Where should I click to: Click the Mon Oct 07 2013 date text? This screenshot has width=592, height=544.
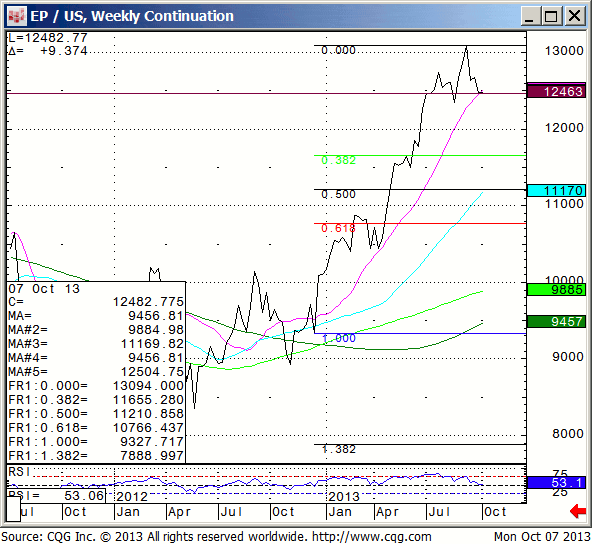tap(542, 536)
